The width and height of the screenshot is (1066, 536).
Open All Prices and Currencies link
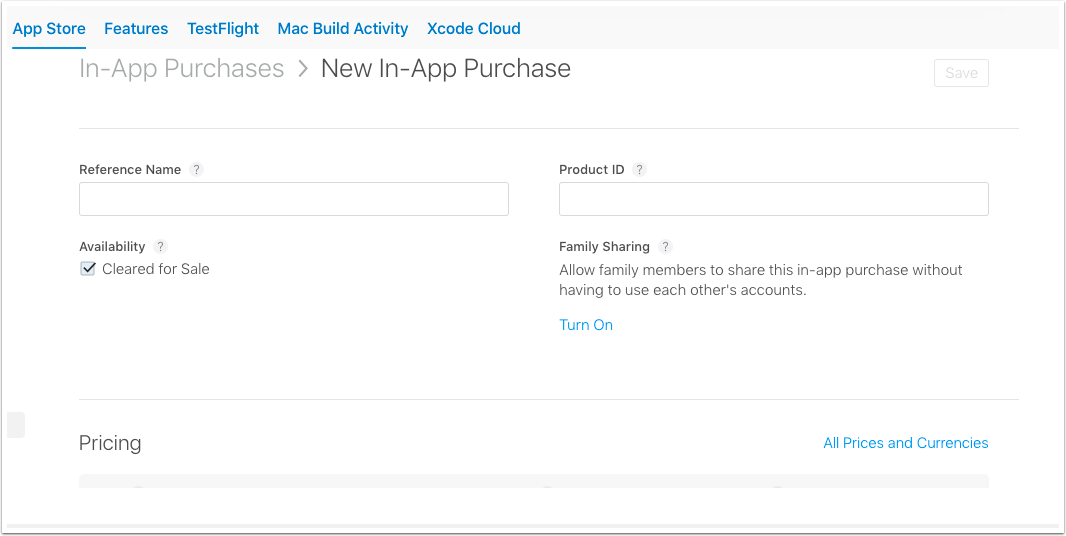click(x=906, y=443)
